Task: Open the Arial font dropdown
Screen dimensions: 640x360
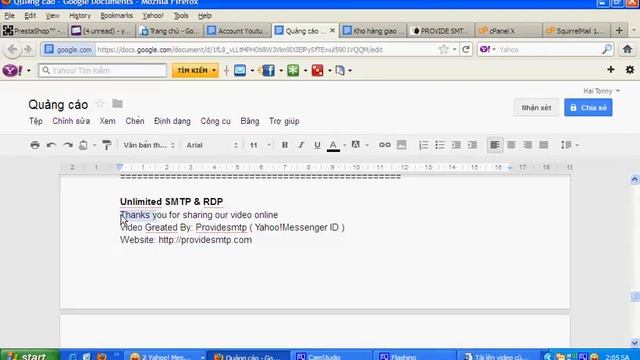Action: click(x=212, y=145)
